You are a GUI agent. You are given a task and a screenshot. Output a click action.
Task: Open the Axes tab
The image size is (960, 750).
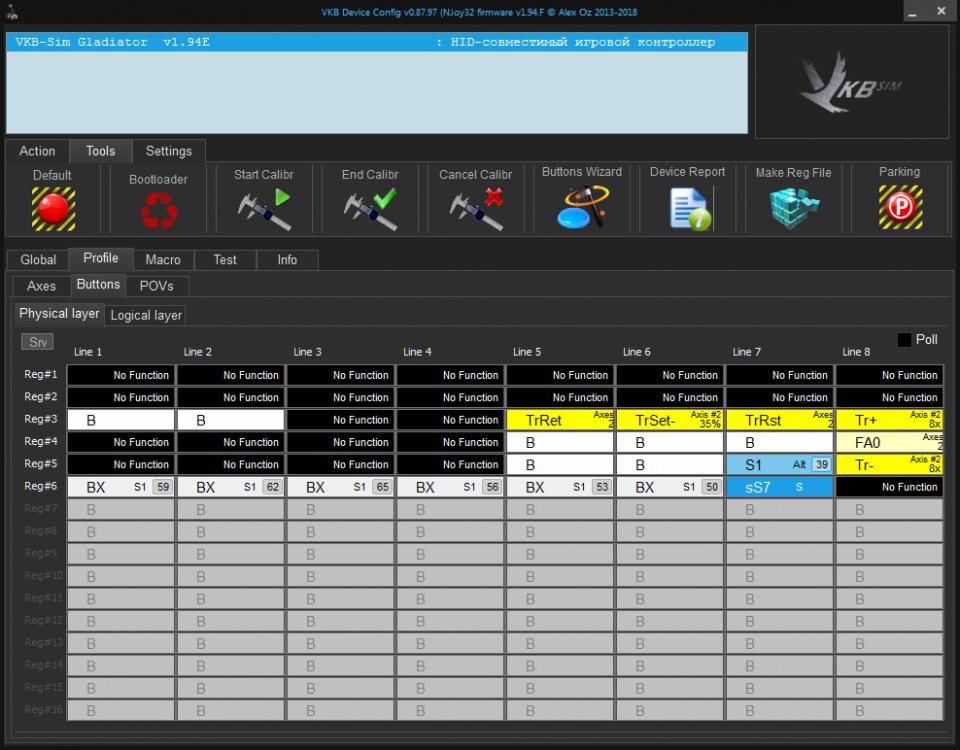point(41,286)
